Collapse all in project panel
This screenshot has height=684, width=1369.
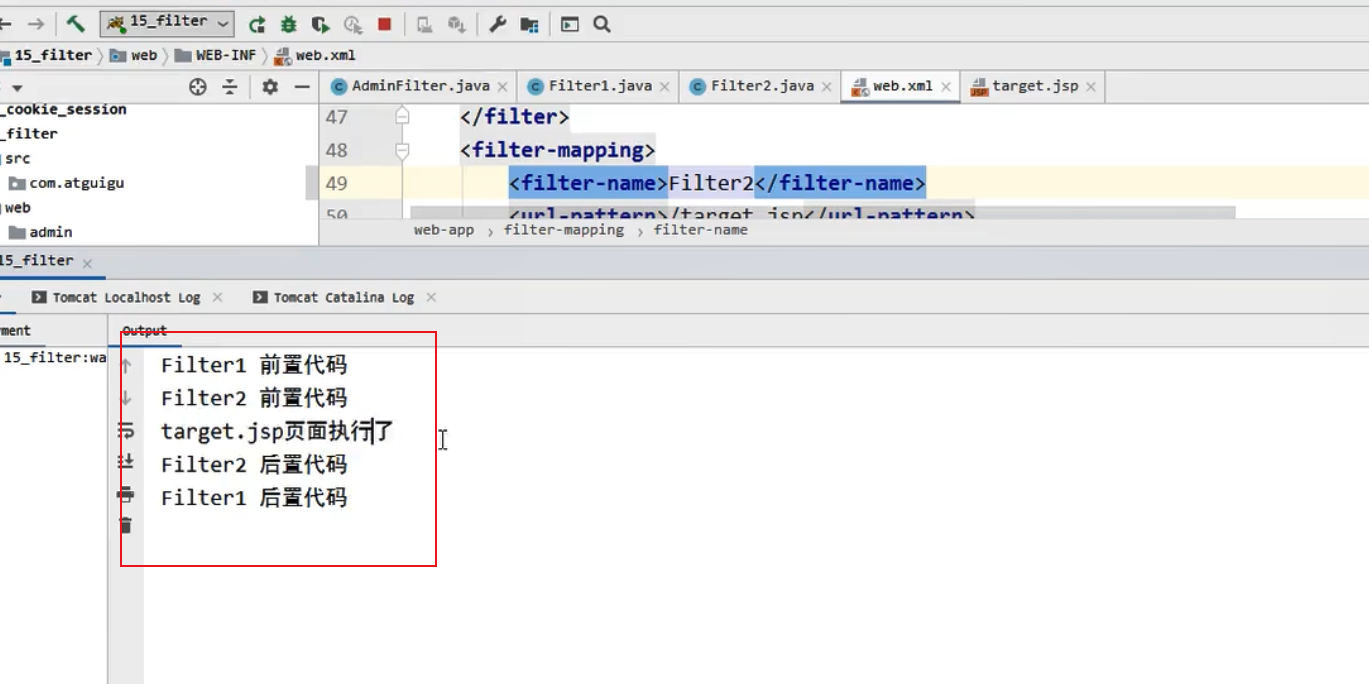(230, 87)
